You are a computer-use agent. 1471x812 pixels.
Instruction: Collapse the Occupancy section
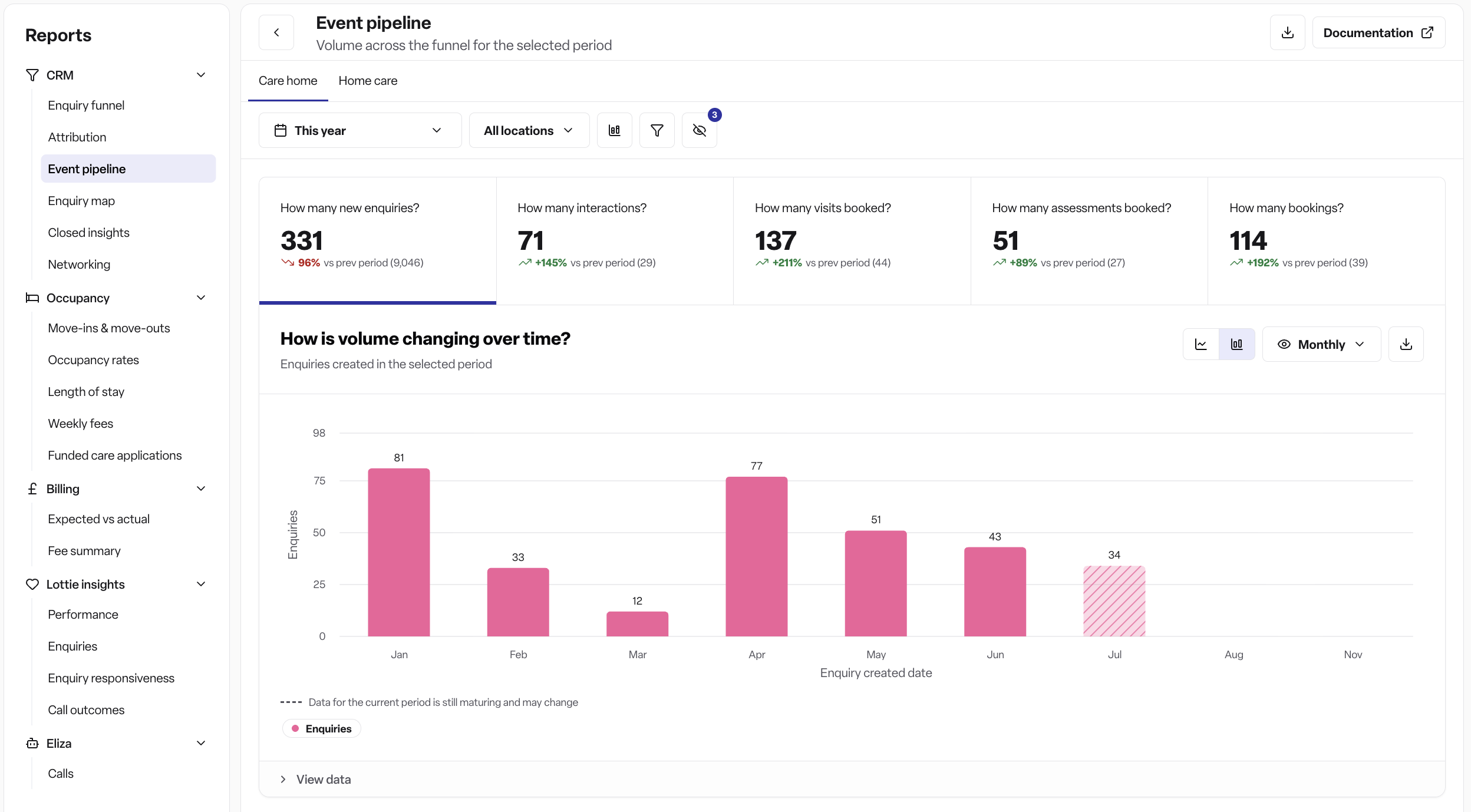point(201,298)
